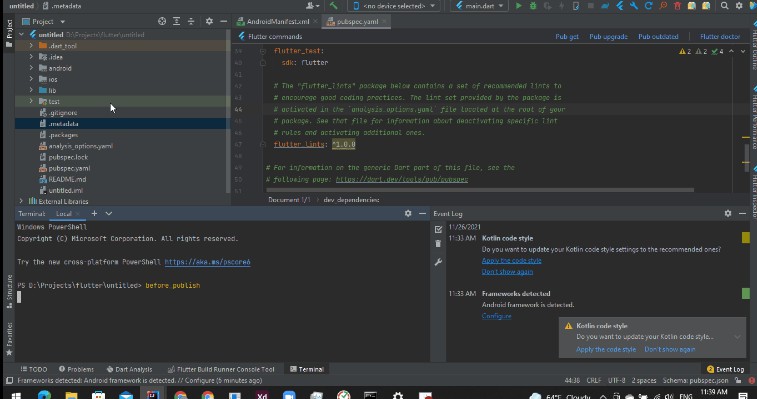Open Flutter Build Runner Console Tool tab
Image resolution: width=757 pixels, height=399 pixels.
[221, 369]
